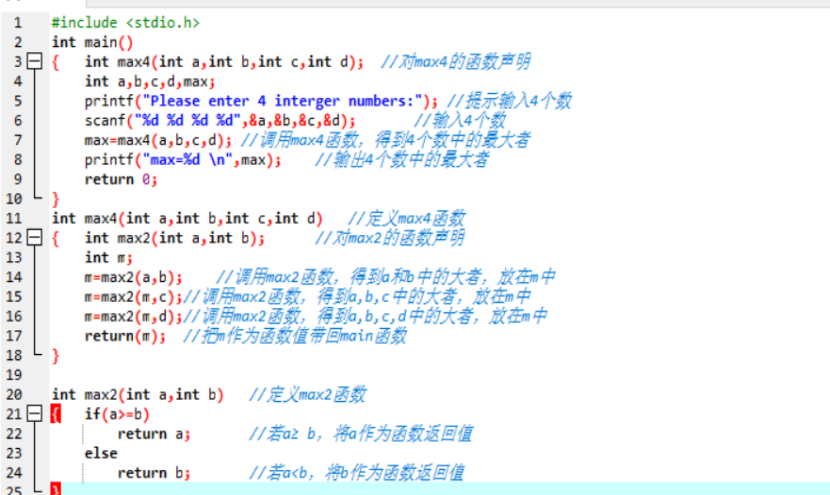Click the comment '//调用max4函数，得到4个数中的最大者'

[385, 140]
